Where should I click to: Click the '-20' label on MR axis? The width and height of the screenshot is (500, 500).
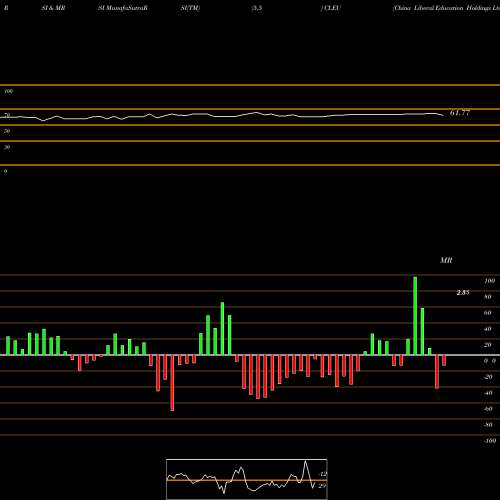pyautogui.click(x=488, y=377)
